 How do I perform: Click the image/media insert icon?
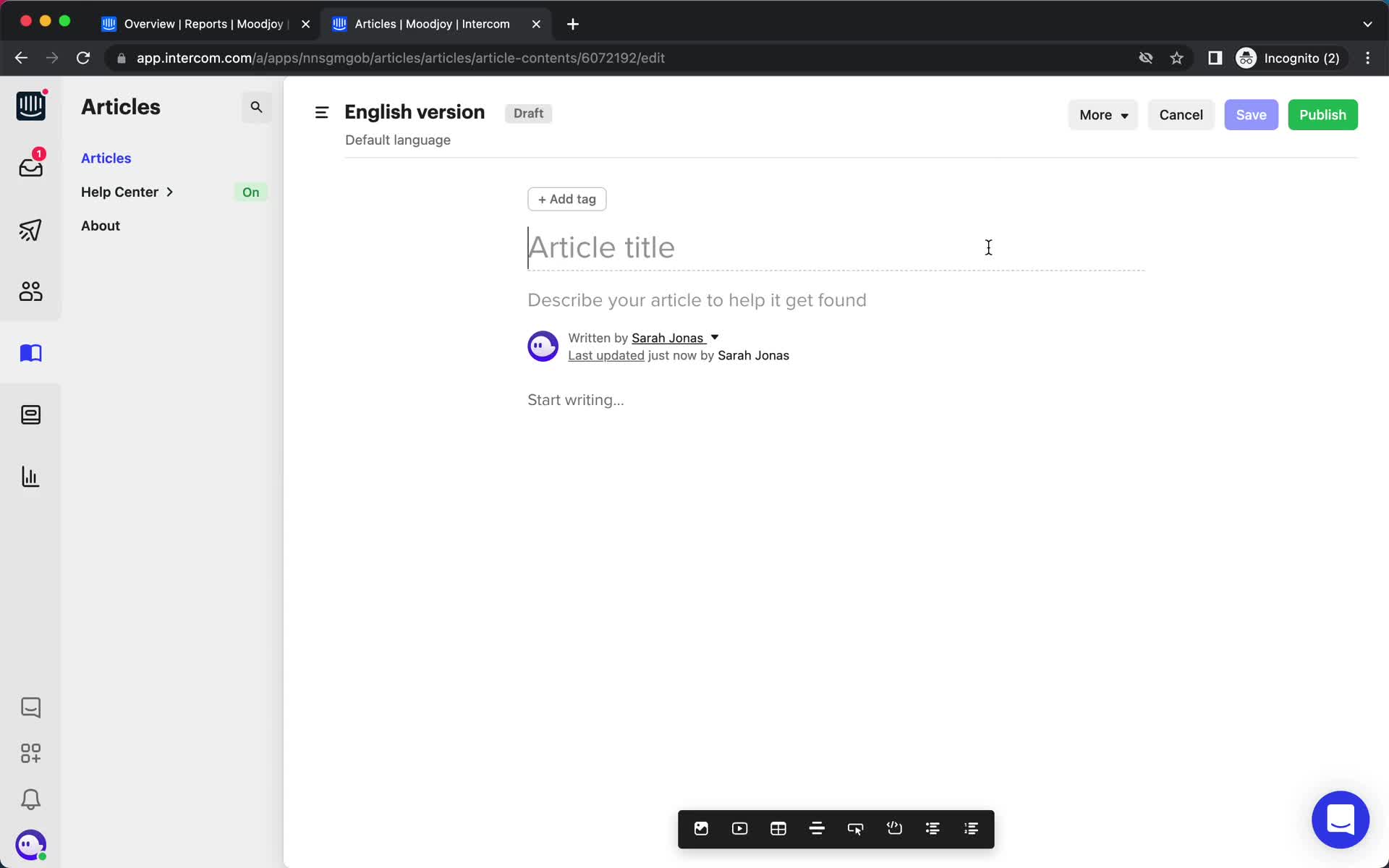coord(701,828)
